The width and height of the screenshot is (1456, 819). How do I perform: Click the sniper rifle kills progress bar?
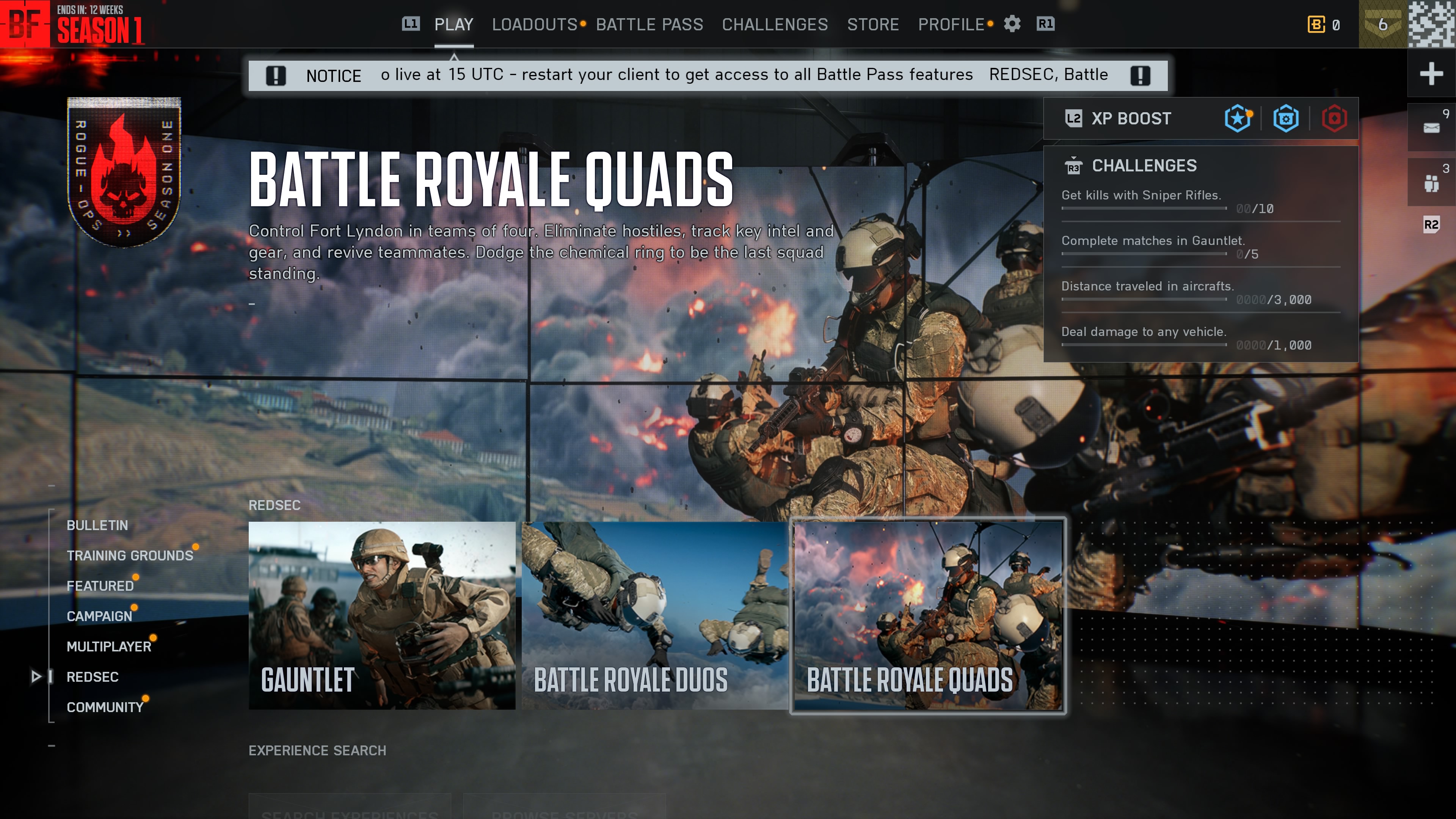[x=1144, y=209]
